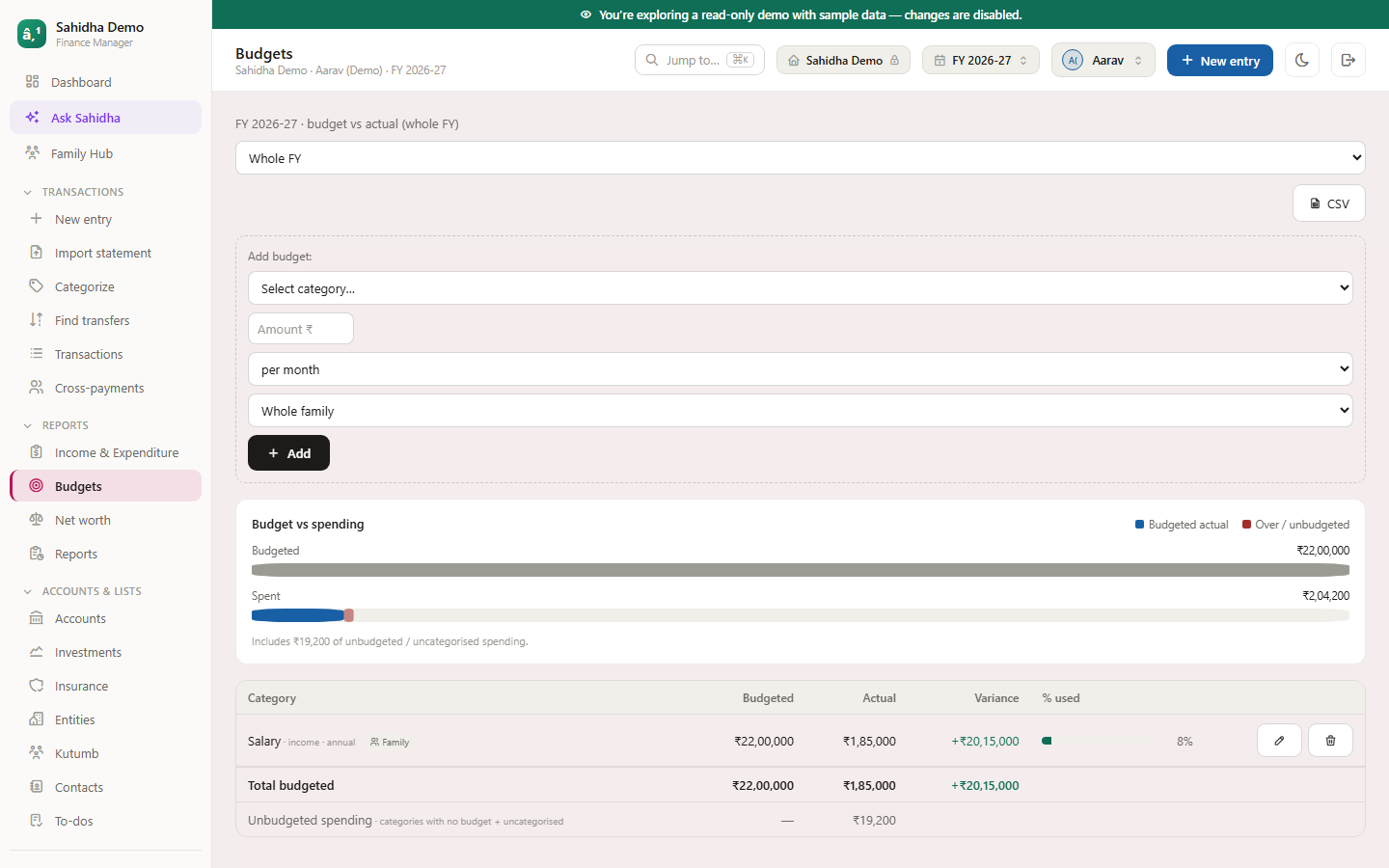The width and height of the screenshot is (1389, 868).
Task: Click the black Add budget button
Action: (288, 453)
